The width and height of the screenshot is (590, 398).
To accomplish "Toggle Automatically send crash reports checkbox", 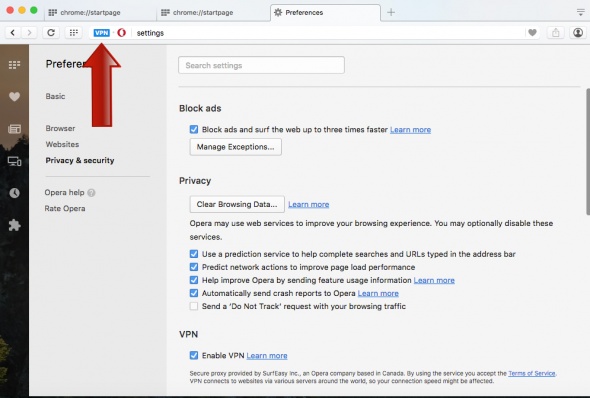I will 194,293.
